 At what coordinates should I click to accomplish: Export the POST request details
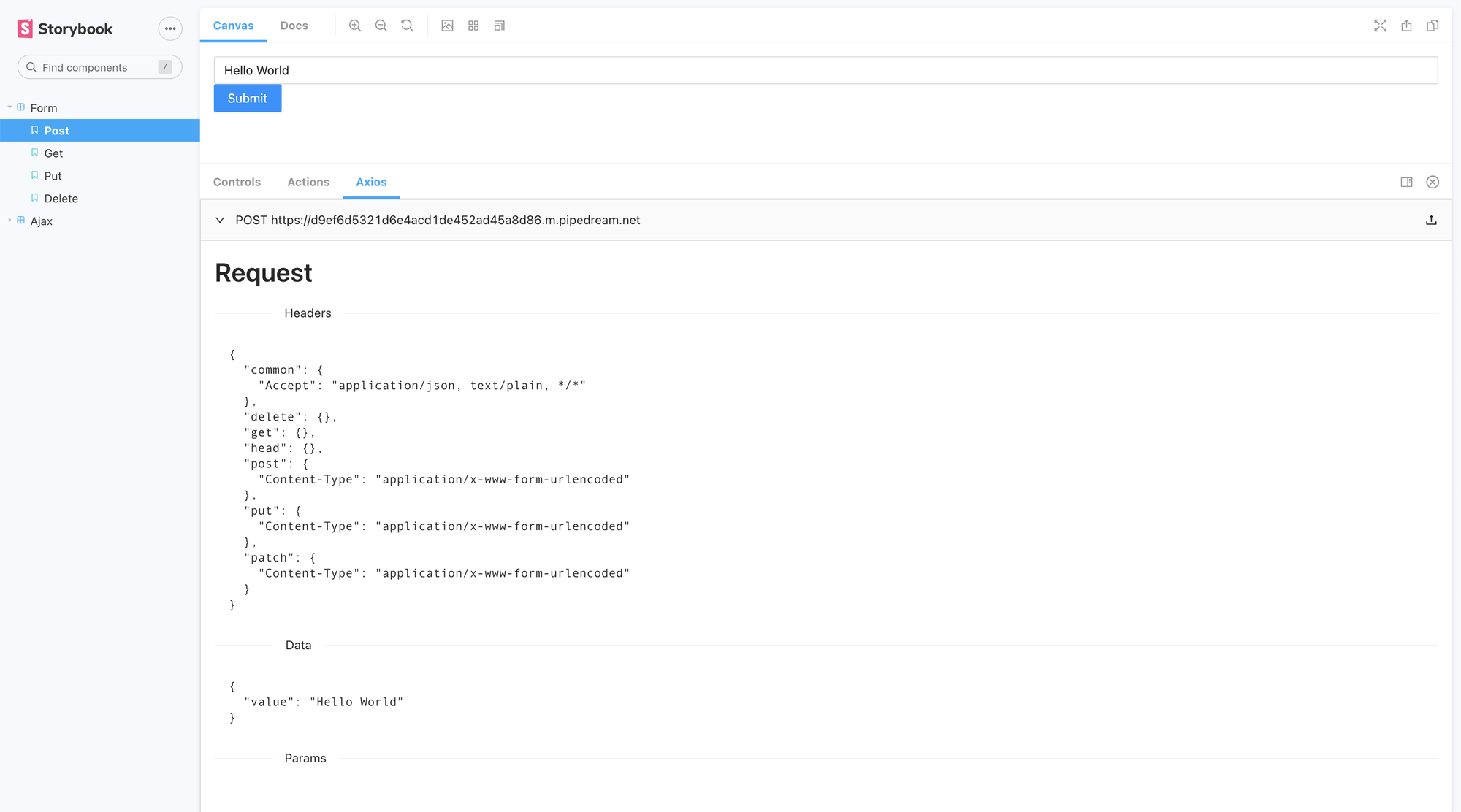pyautogui.click(x=1431, y=220)
